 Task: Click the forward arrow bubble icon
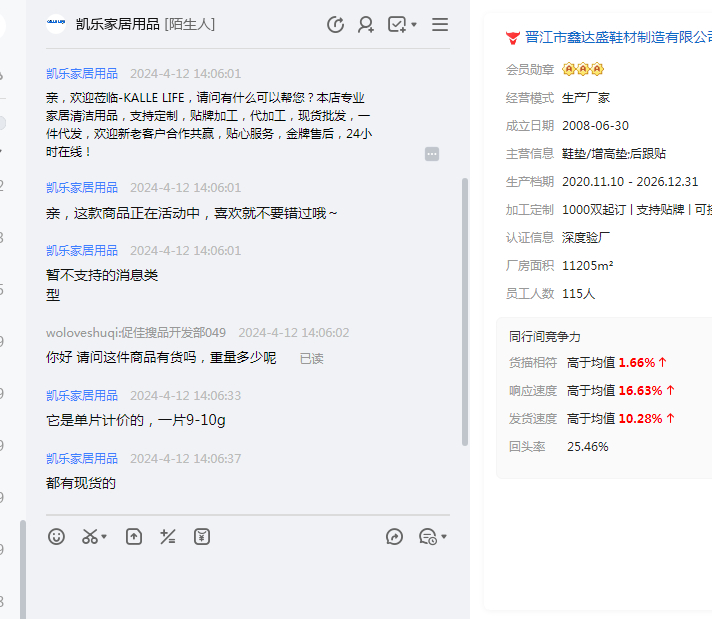pyautogui.click(x=394, y=537)
